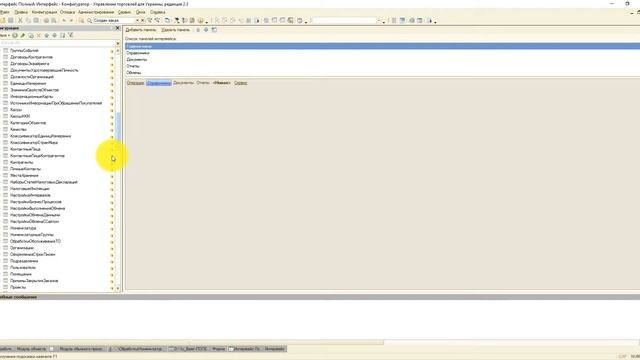
Task: Click highlighted Справочники item in menu editor
Action: [159, 83]
